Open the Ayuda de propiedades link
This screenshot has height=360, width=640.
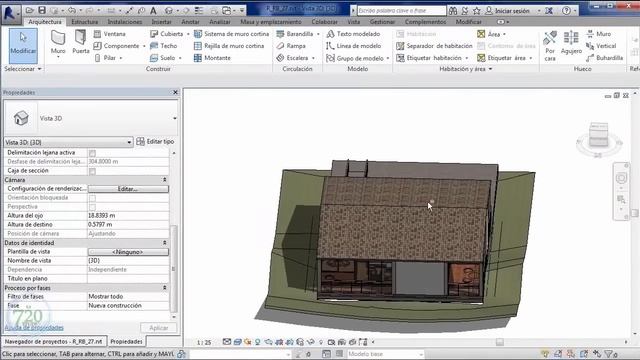(x=34, y=328)
